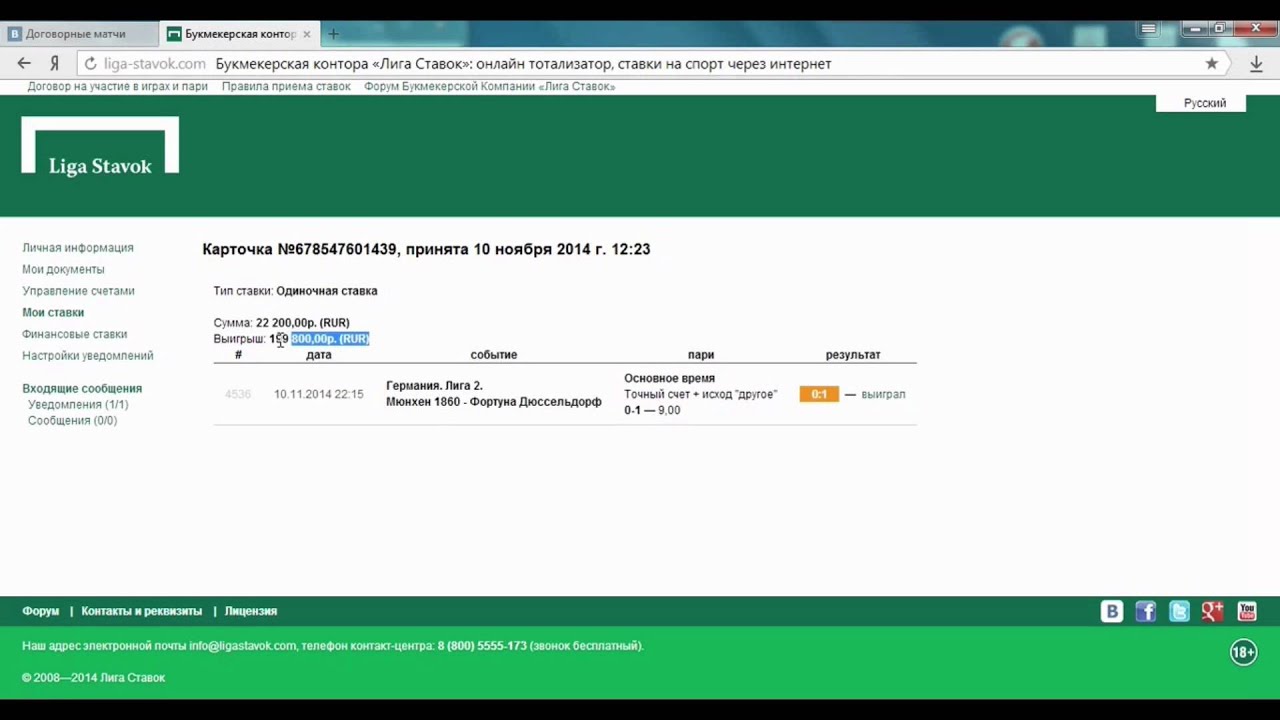Click Тип ставки: Одиночная ставка text

(295, 291)
